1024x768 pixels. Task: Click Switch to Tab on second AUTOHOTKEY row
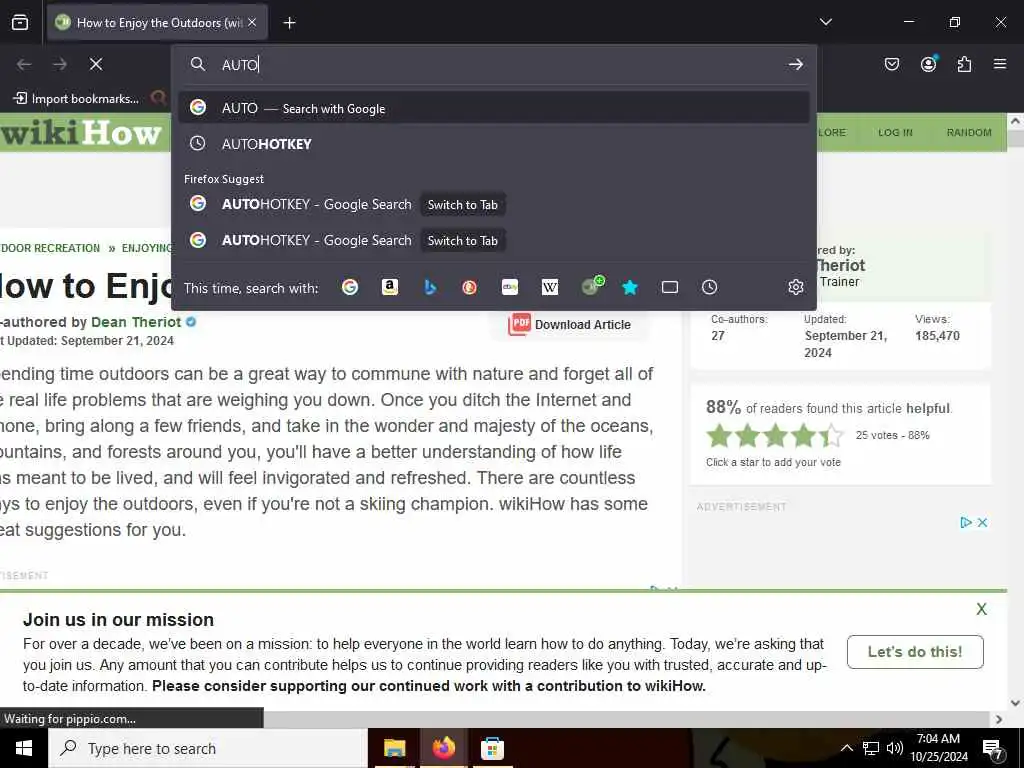coord(462,241)
